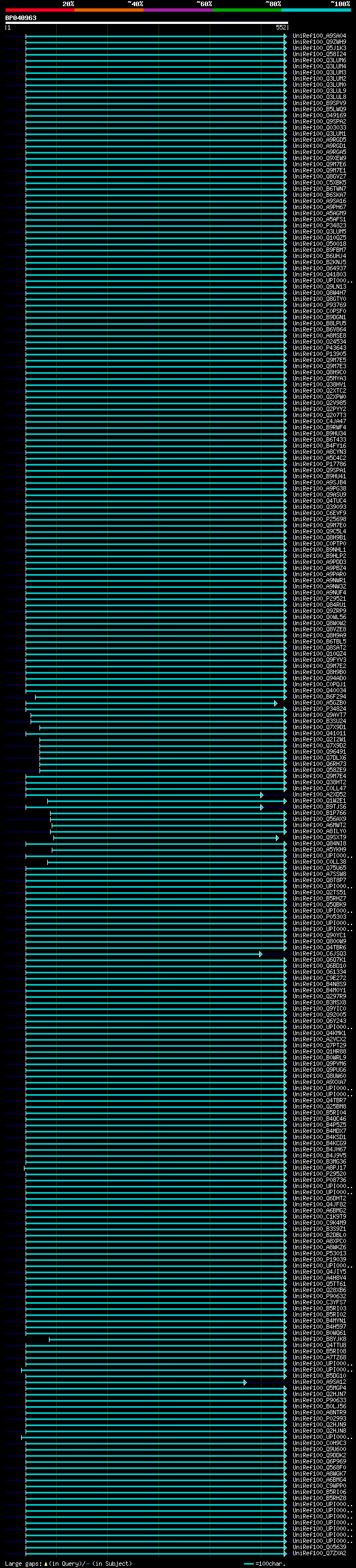Image resolution: width=356 pixels, height=1568 pixels.
Task: Open hit UniRef100_Q9ZWH9
Action: 319,42
